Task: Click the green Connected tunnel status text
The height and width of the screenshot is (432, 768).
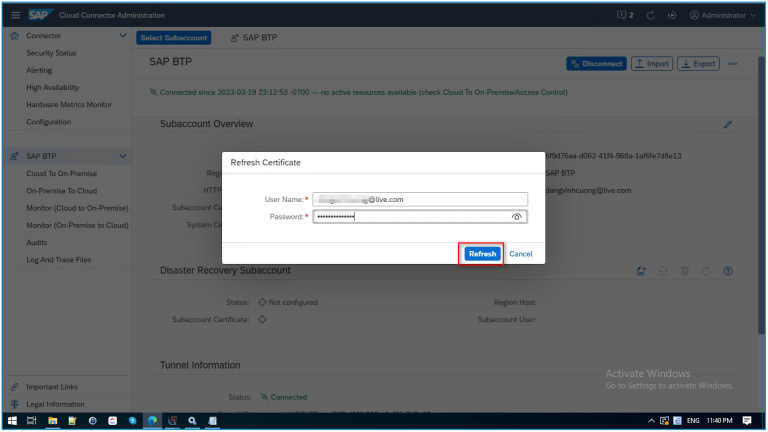Action: point(288,397)
